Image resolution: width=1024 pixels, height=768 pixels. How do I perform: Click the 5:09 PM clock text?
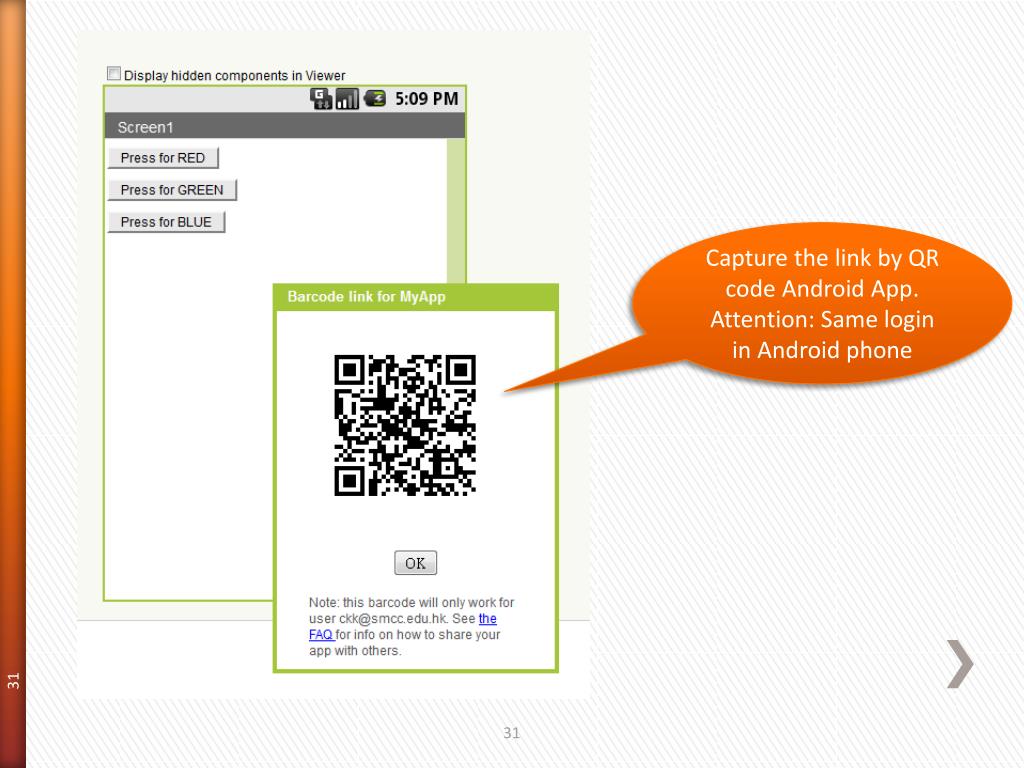point(426,99)
